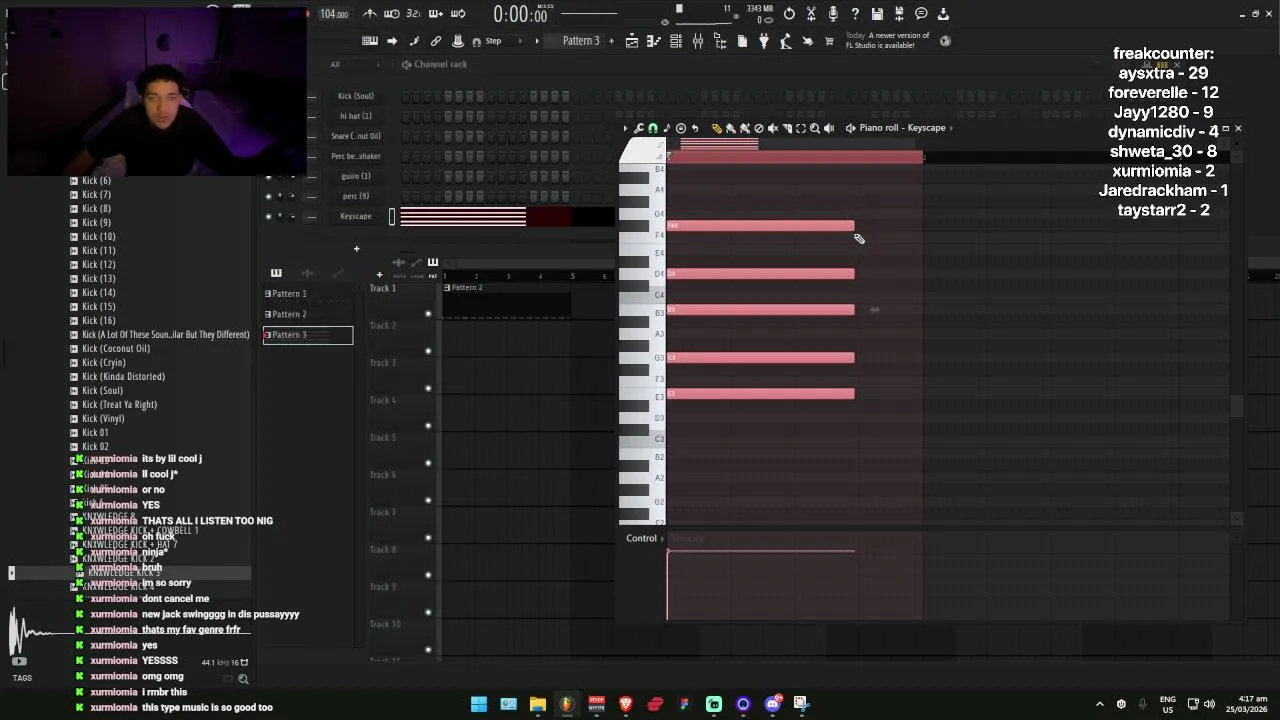Click the tempo 104.000 field
The image size is (1280, 720).
[x=334, y=14]
